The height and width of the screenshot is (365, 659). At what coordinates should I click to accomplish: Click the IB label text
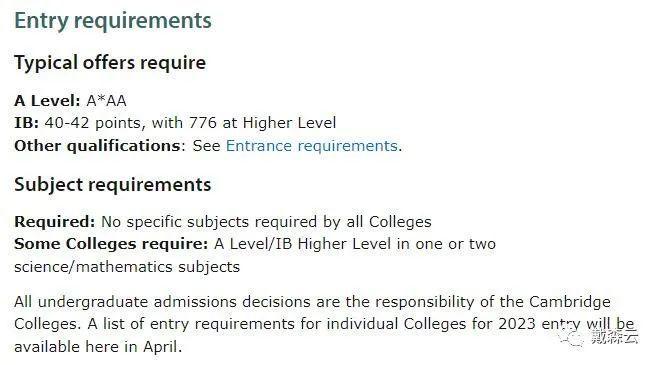click(26, 123)
